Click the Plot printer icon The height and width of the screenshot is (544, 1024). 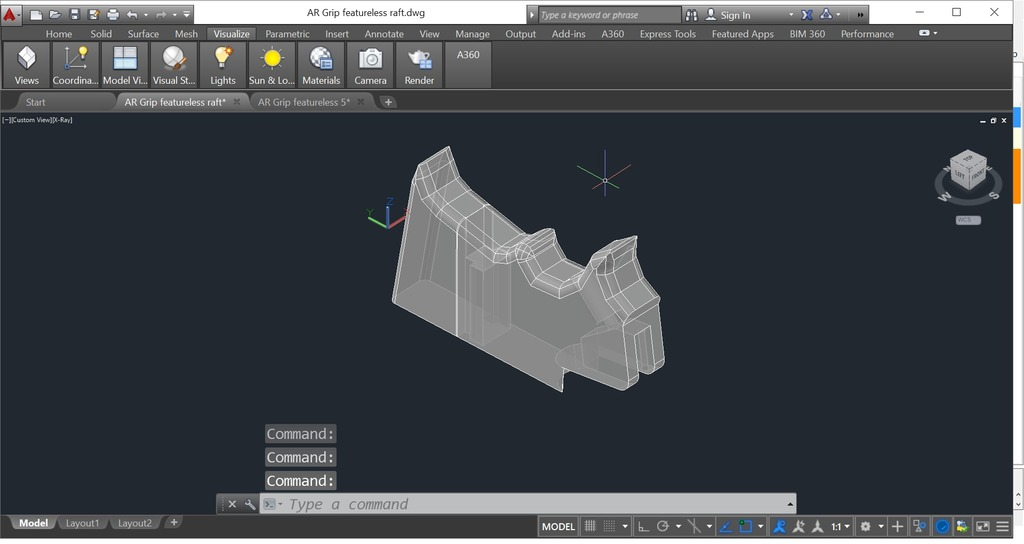[x=112, y=15]
